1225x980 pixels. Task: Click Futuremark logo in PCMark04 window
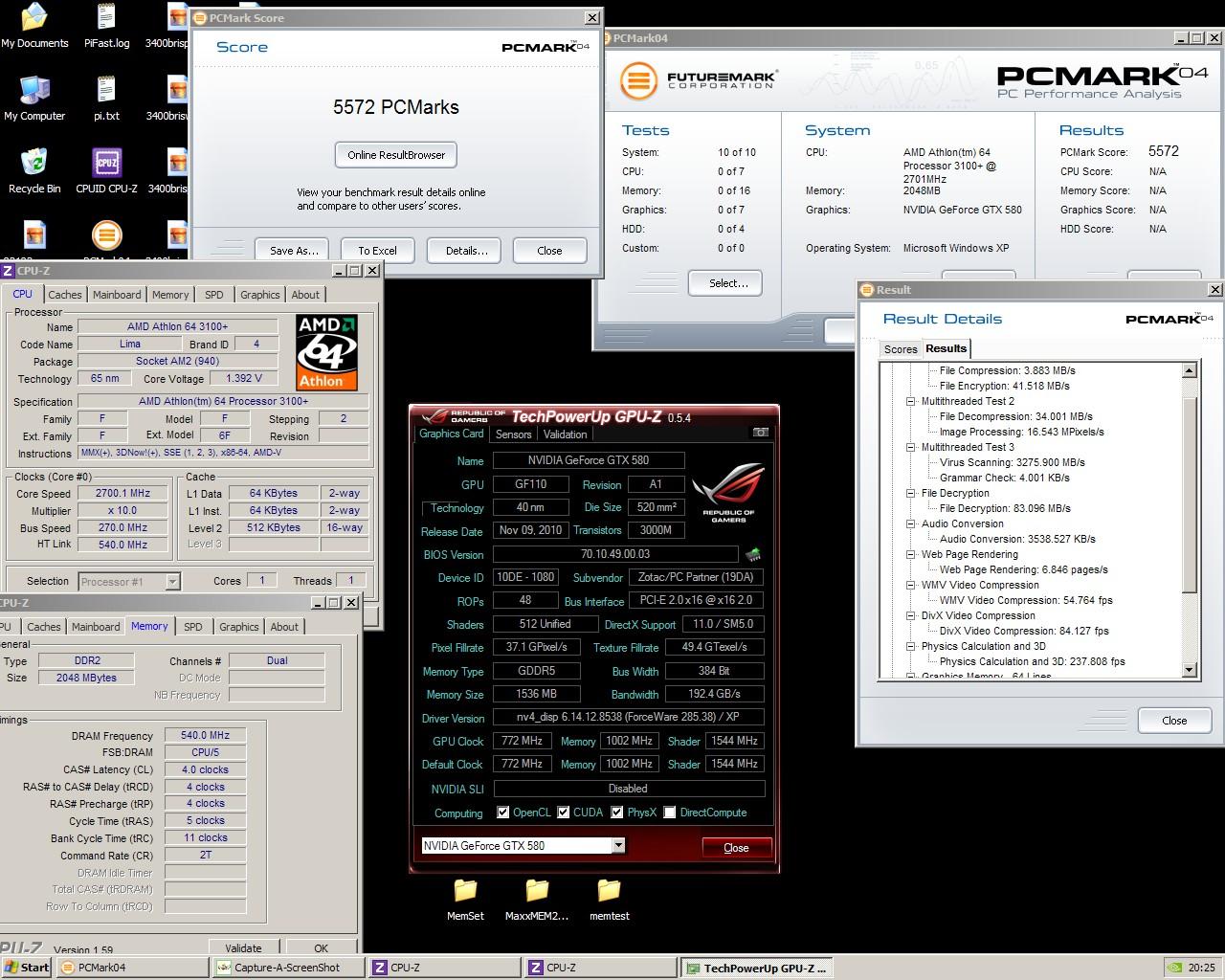pos(697,80)
